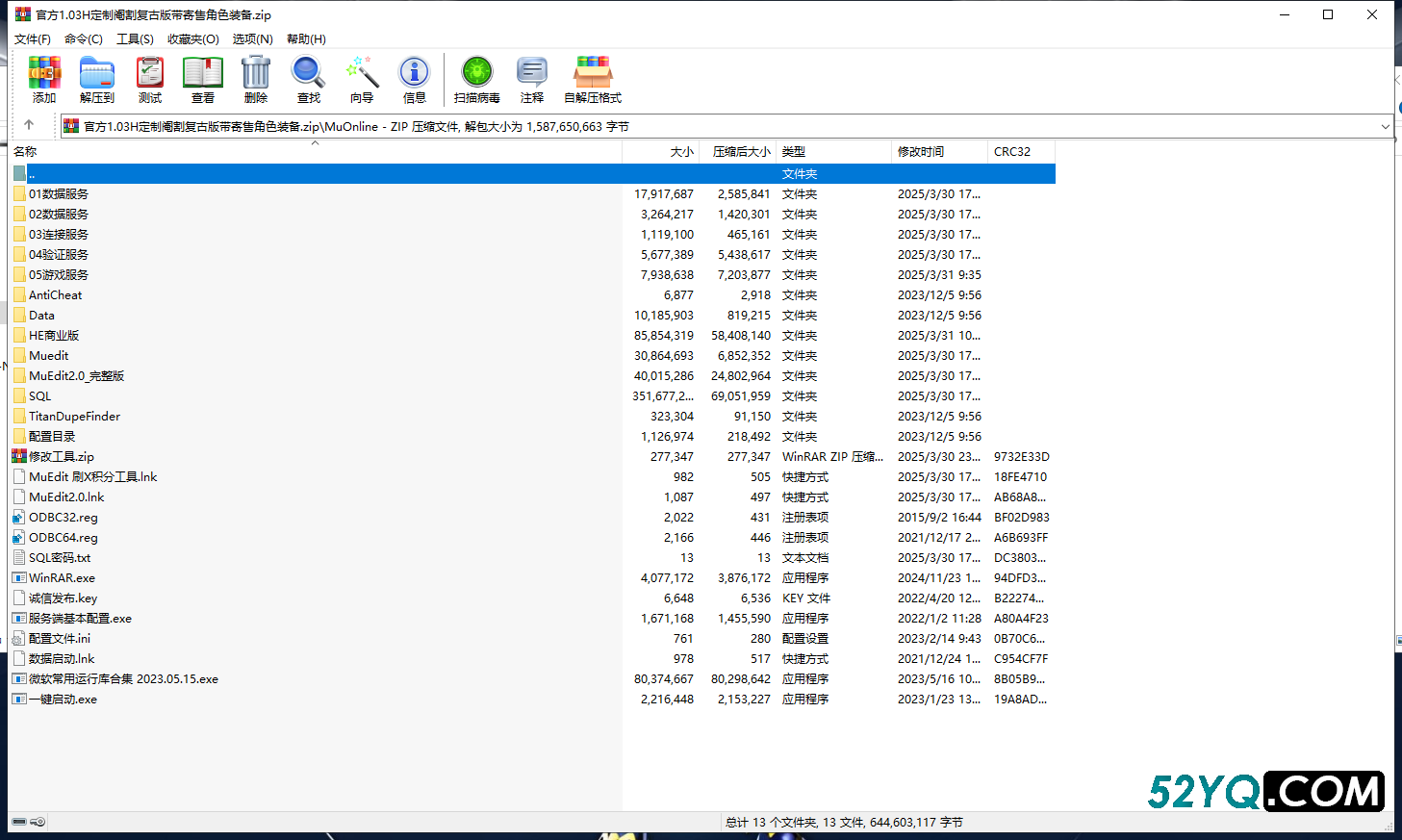Select the AntiCheat folder
Image resolution: width=1402 pixels, height=840 pixels.
coord(55,294)
